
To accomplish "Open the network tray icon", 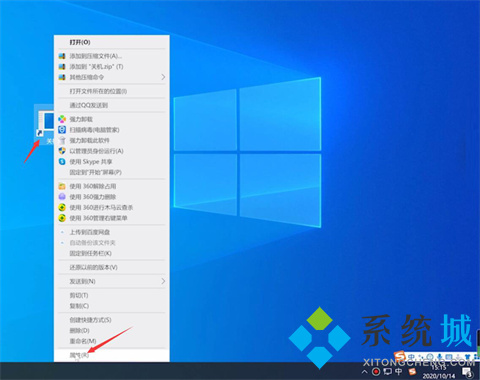I will tap(387, 371).
